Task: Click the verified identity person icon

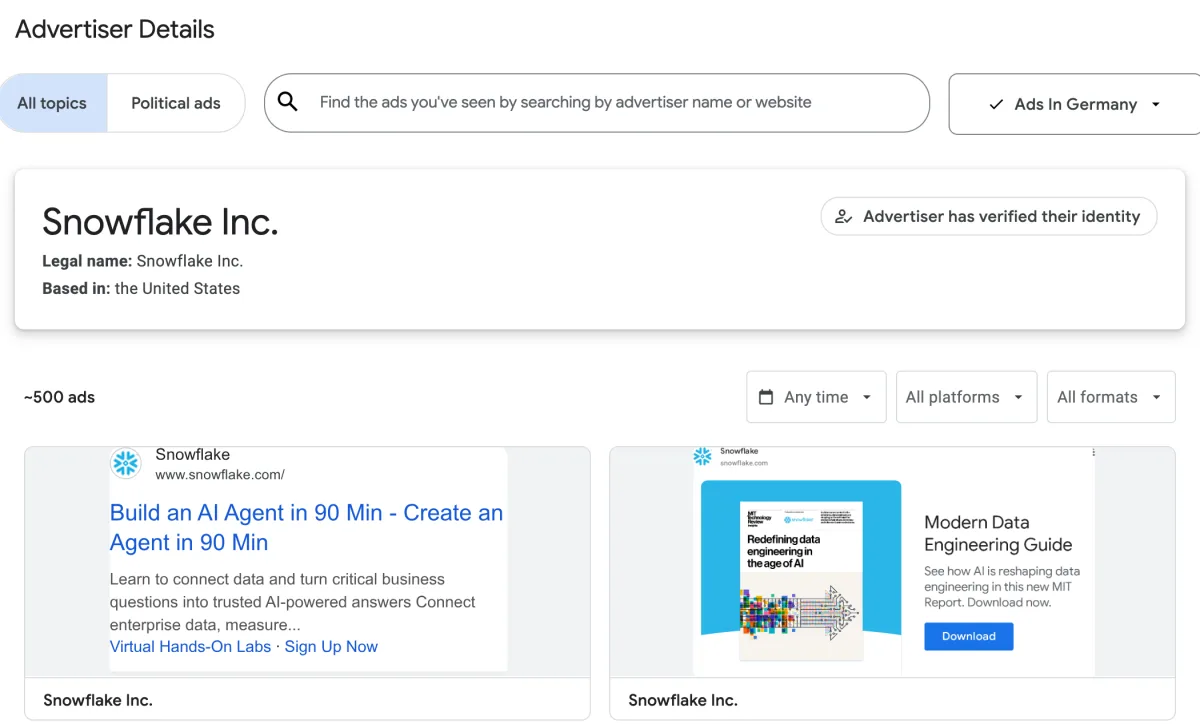Action: (x=844, y=216)
